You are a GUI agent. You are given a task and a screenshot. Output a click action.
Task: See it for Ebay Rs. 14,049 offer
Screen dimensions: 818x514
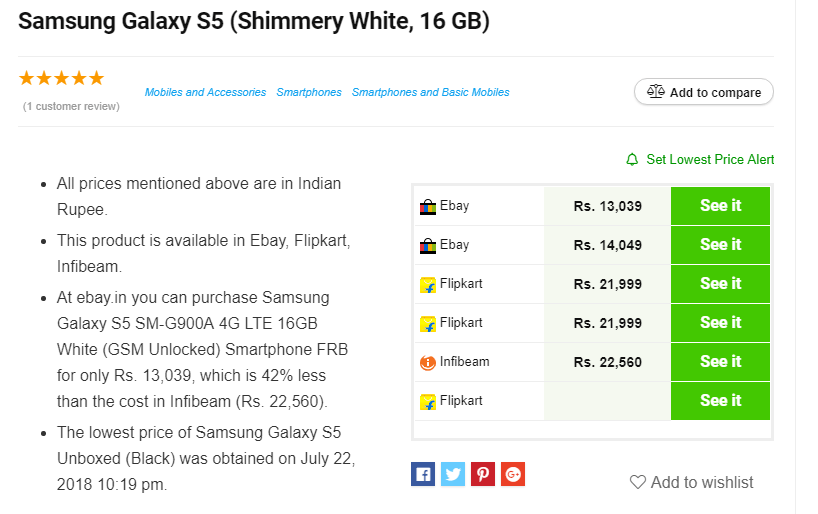click(x=720, y=245)
